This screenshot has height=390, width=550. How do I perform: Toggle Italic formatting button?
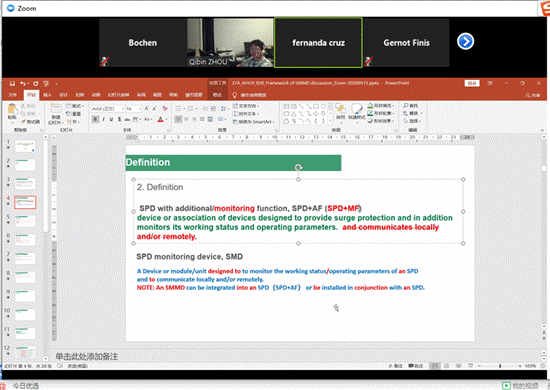tap(103, 119)
